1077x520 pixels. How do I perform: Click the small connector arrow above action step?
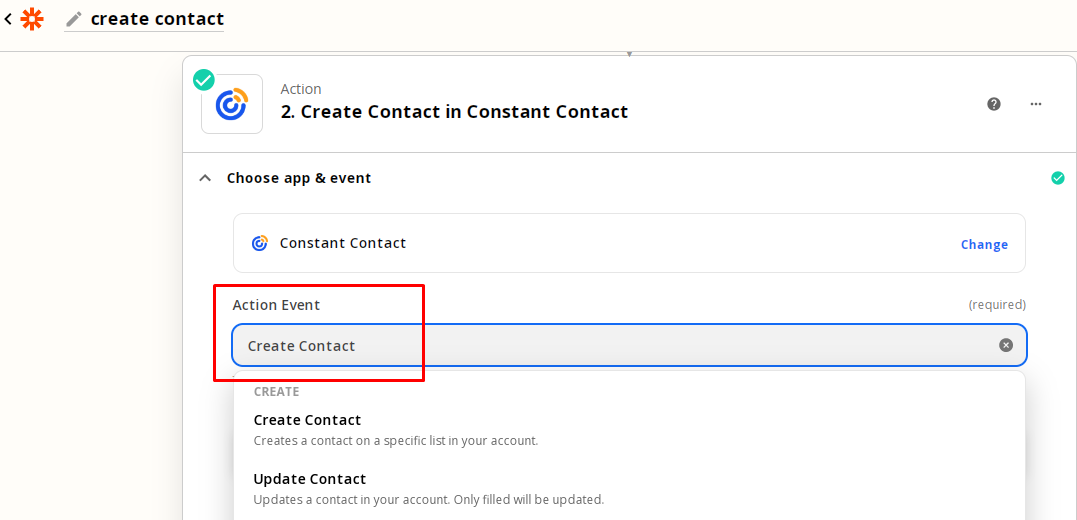(629, 53)
